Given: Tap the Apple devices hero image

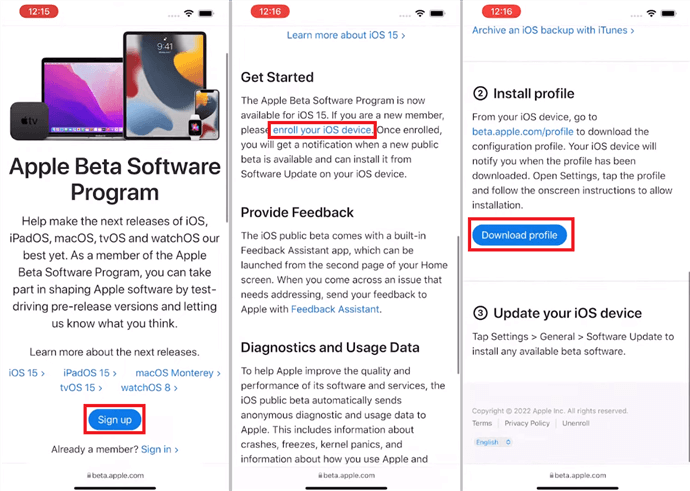Looking at the screenshot, I should click(x=115, y=86).
